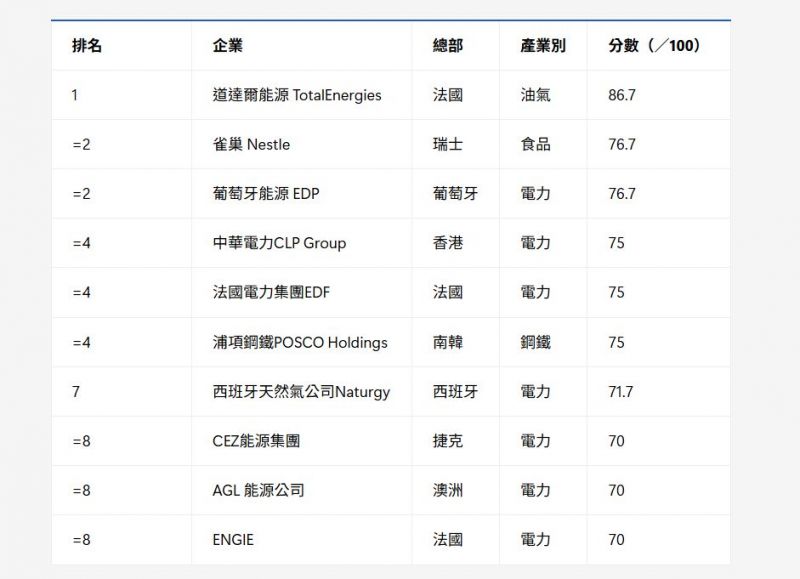The height and width of the screenshot is (579, 800).
Task: Select the 鋼鐵 industry cell
Action: tap(535, 342)
